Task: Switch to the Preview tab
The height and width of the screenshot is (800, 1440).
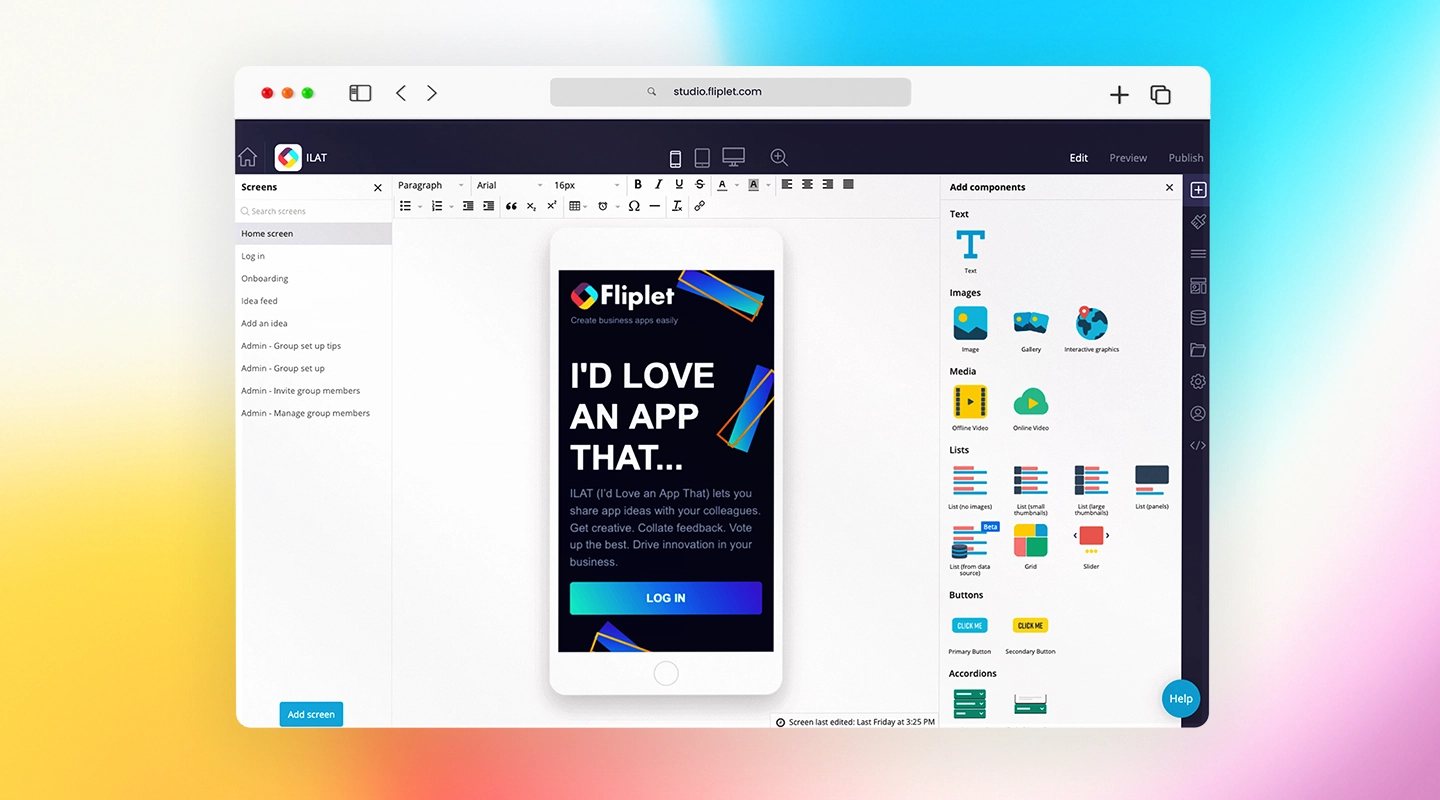Action: coord(1128,157)
